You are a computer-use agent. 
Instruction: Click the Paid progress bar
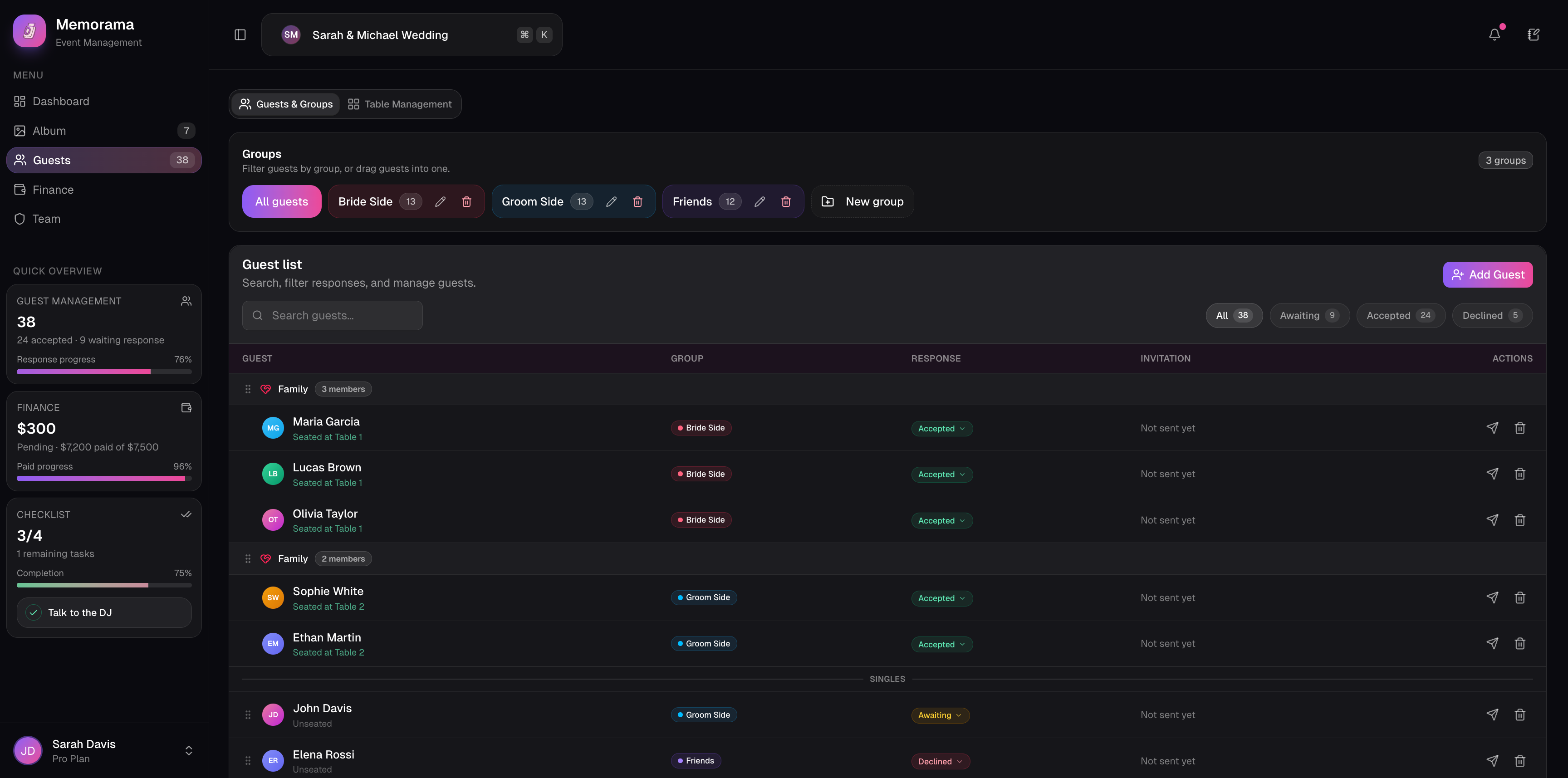pos(104,479)
